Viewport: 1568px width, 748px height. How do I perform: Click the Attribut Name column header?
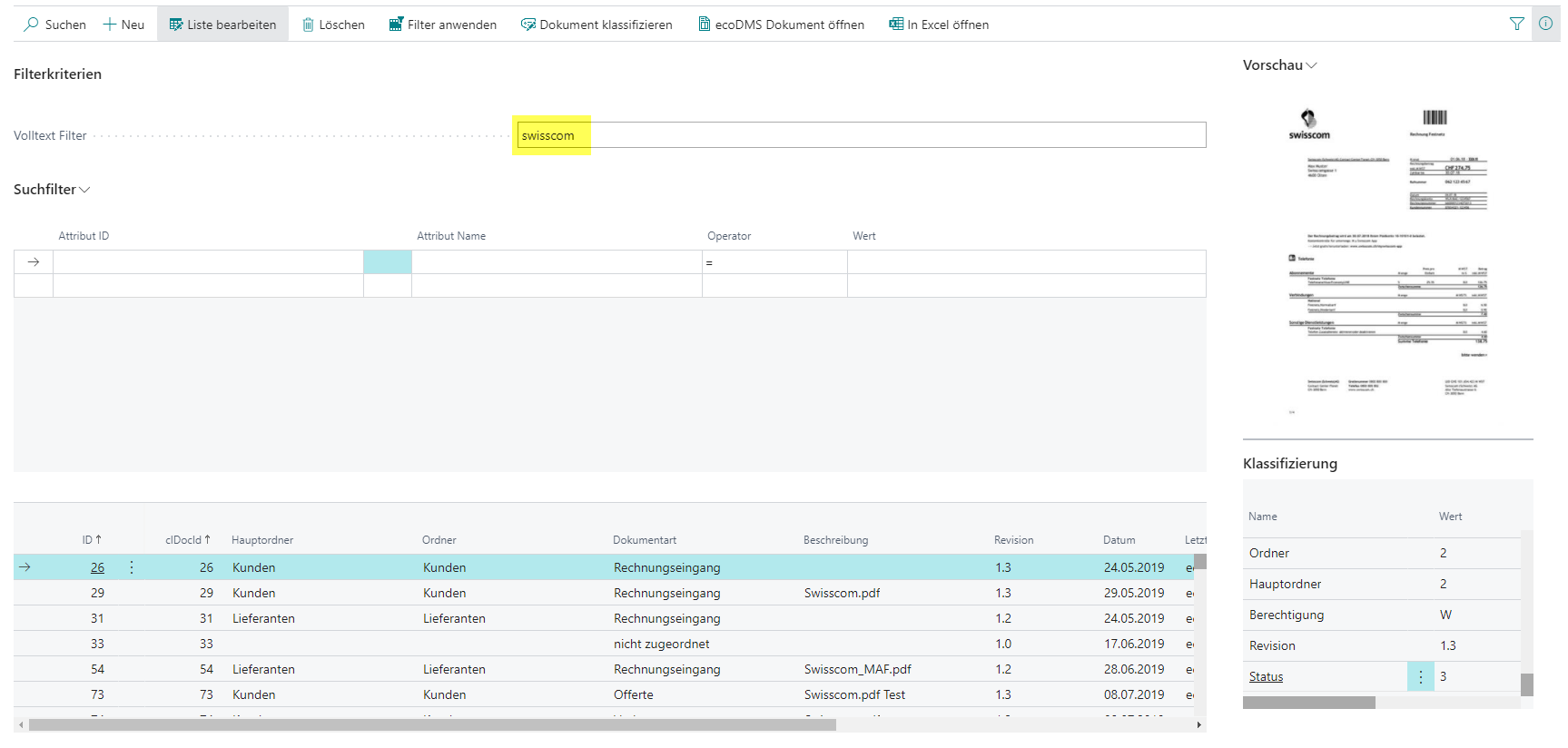tap(451, 236)
